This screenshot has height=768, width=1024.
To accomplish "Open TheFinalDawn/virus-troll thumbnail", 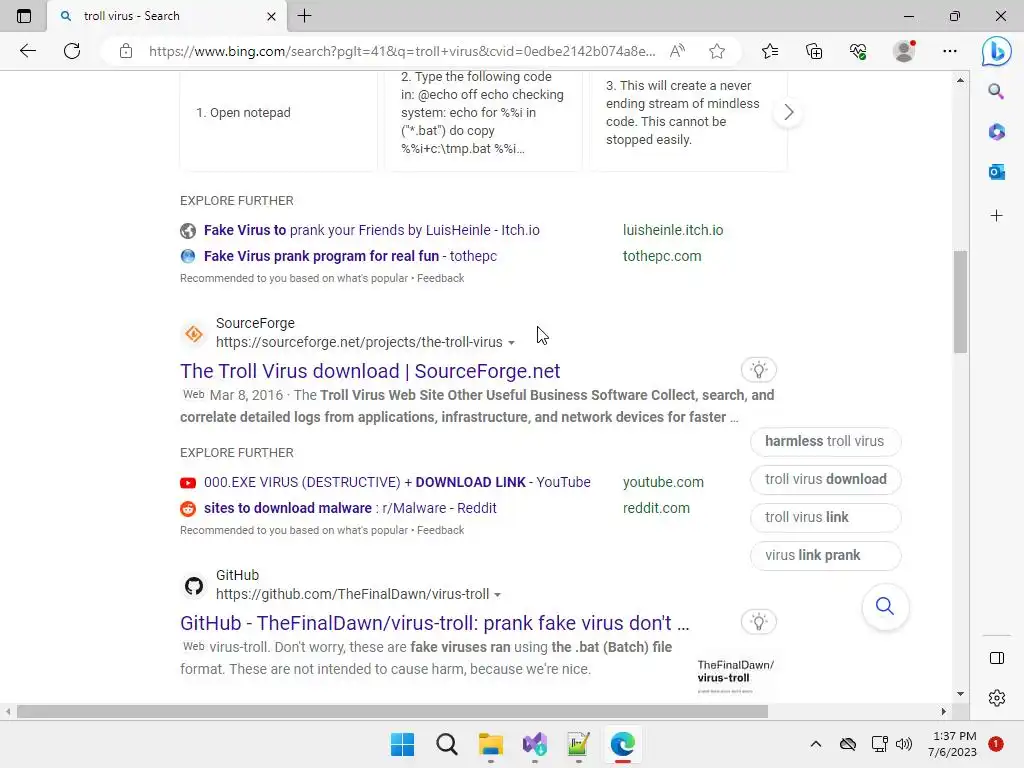I will (736, 676).
